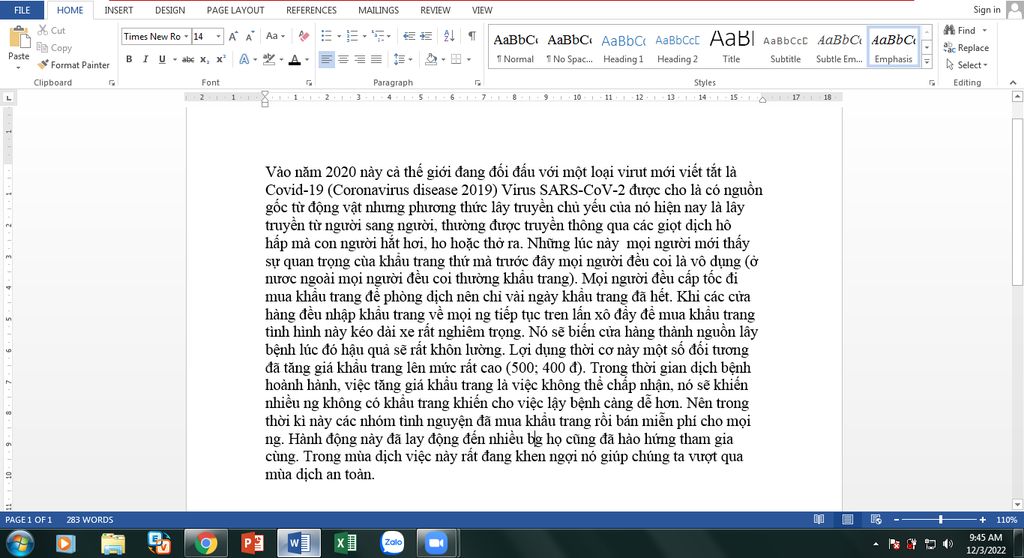Increase paragraph indent
Screen dimensions: 1024x558
pyautogui.click(x=426, y=36)
